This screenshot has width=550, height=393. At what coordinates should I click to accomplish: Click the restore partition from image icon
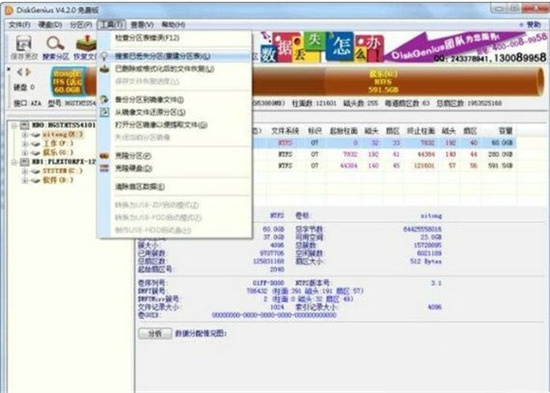[x=104, y=112]
